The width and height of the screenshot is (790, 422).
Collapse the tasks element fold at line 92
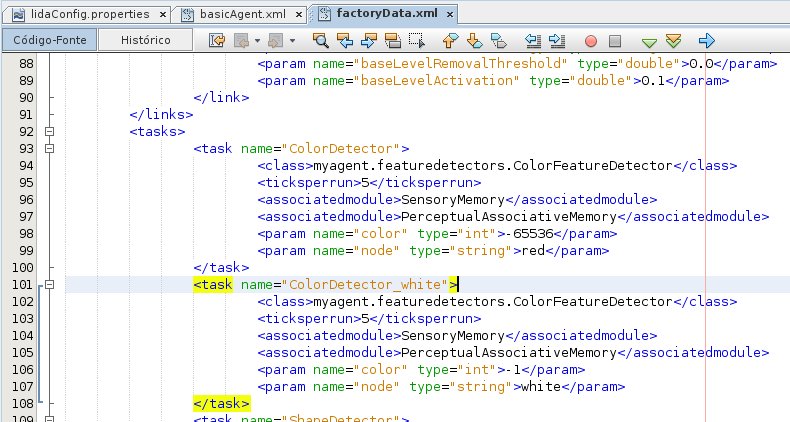coord(50,131)
